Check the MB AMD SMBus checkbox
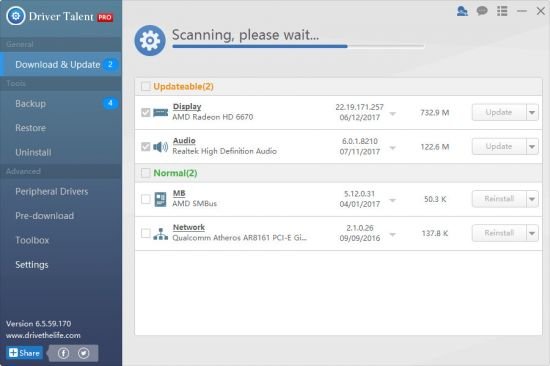 146,199
